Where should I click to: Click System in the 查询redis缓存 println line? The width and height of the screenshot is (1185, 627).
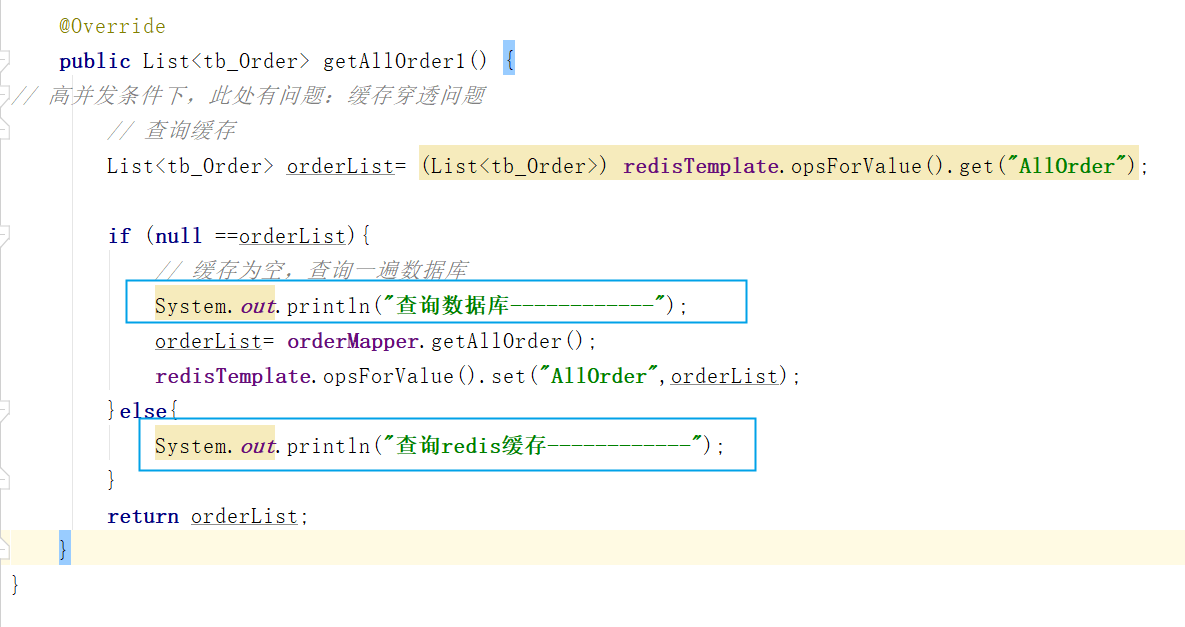[190, 446]
